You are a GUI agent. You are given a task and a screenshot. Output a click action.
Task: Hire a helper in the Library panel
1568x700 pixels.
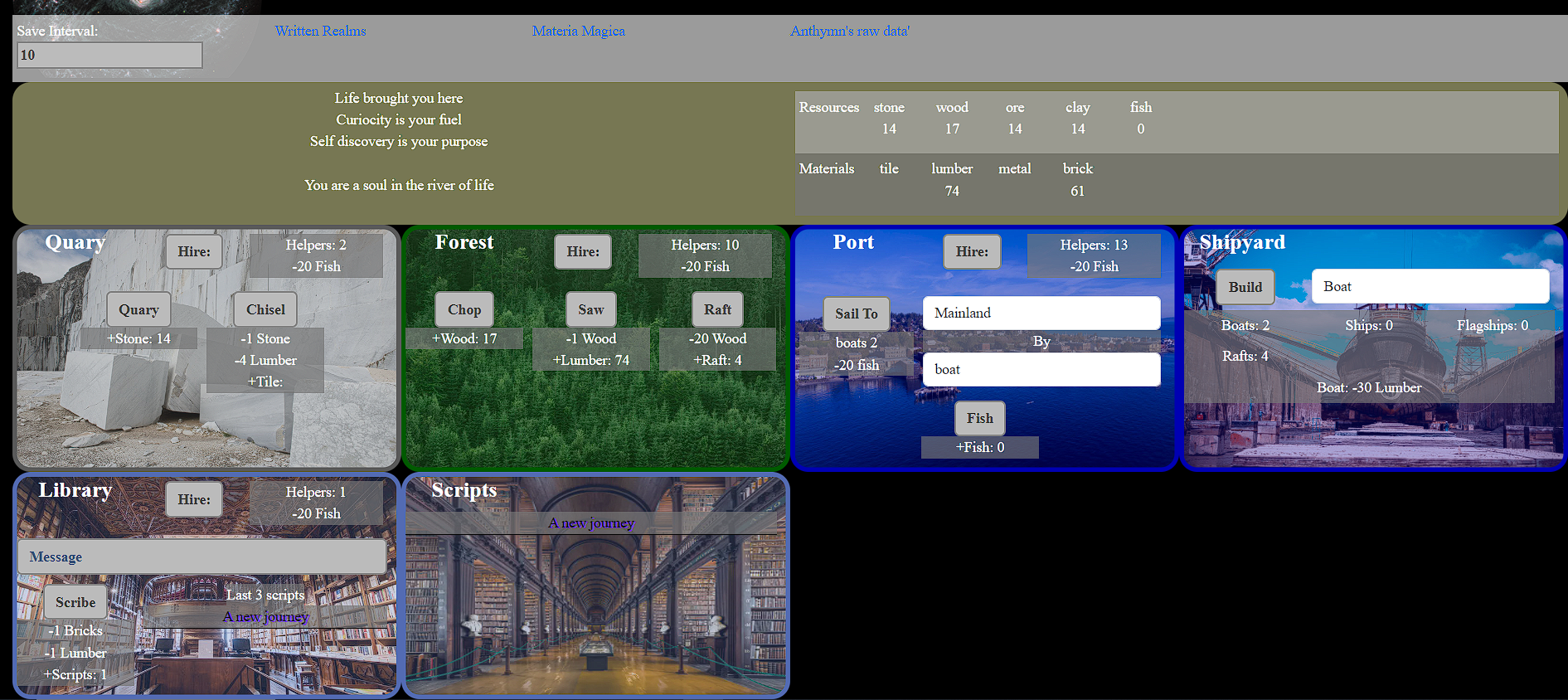pyautogui.click(x=193, y=499)
